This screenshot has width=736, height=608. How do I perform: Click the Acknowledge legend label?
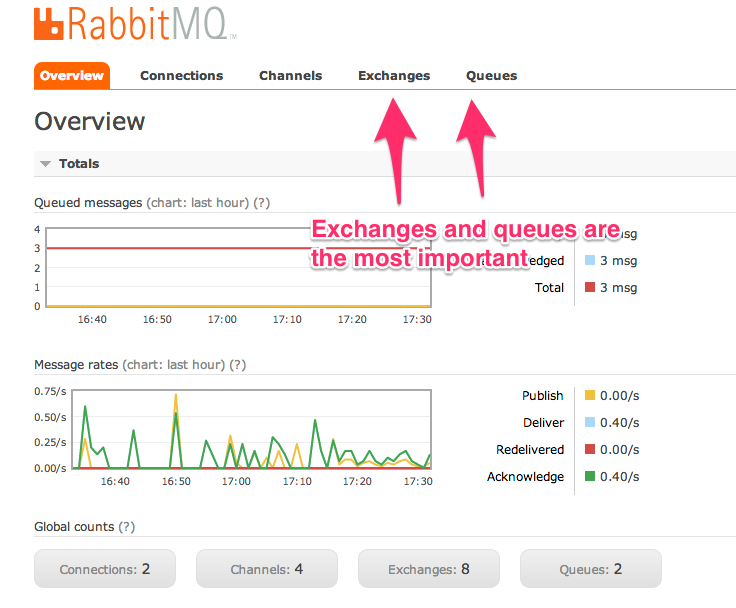[525, 477]
